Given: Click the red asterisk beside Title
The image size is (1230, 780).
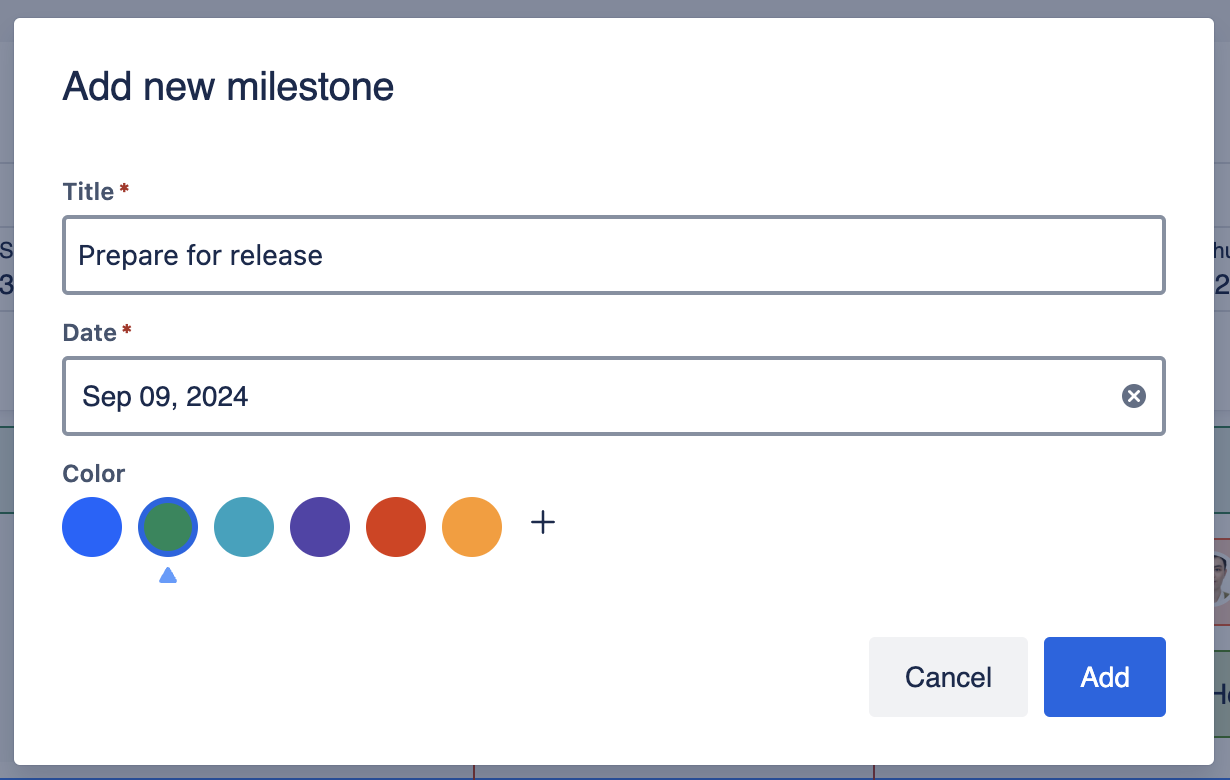Looking at the screenshot, I should coord(124,189).
